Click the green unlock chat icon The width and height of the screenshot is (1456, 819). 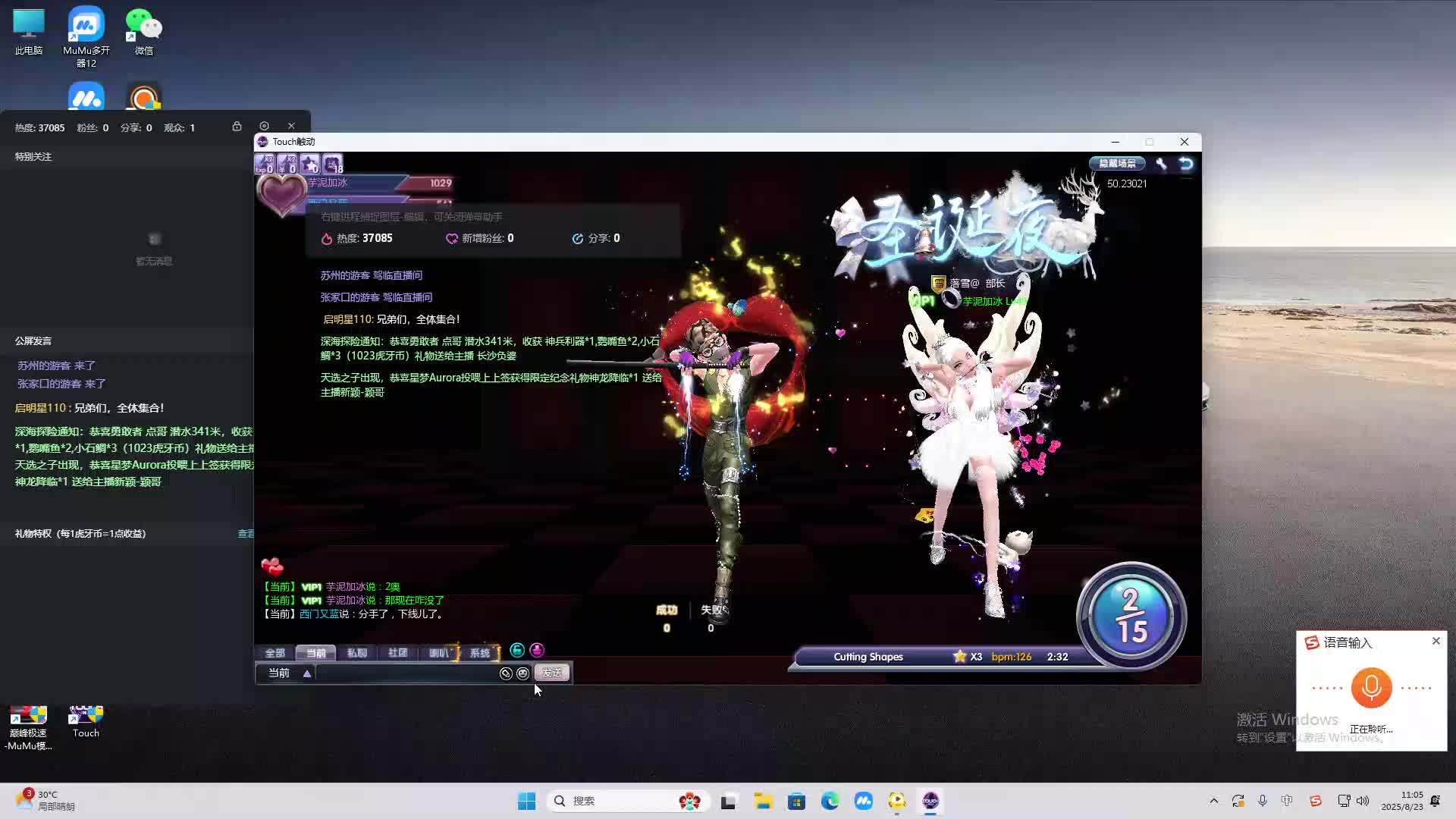pyautogui.click(x=517, y=651)
